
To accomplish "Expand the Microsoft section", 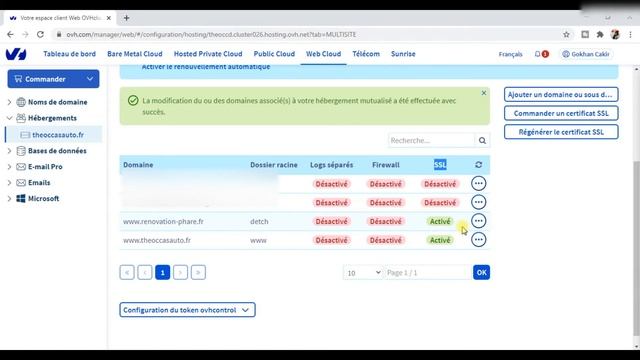I will tap(9, 198).
